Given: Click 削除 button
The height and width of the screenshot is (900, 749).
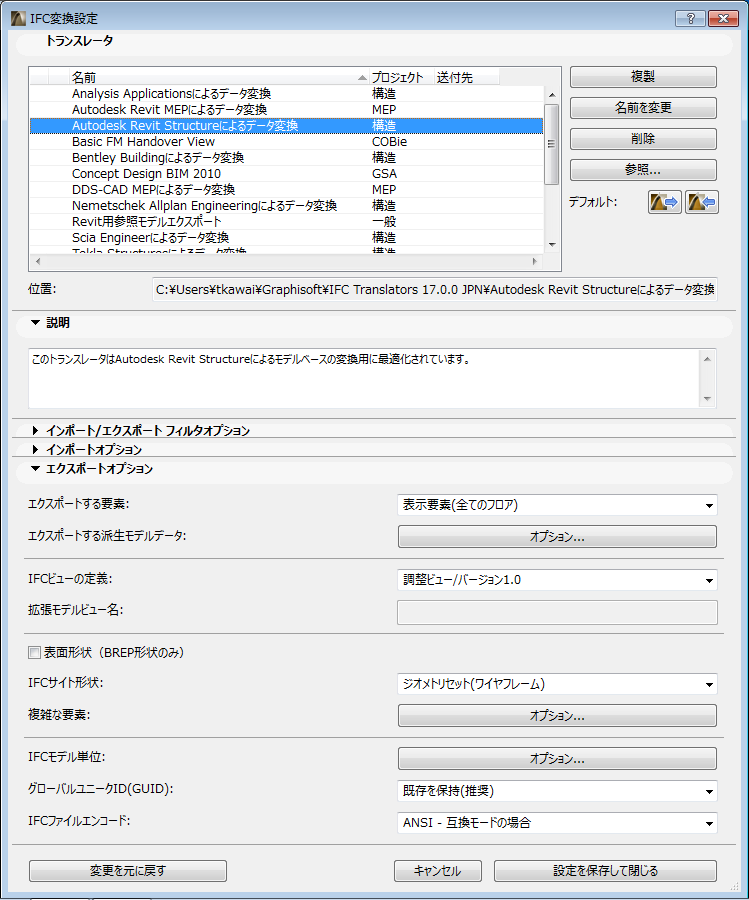Looking at the screenshot, I should (x=643, y=139).
